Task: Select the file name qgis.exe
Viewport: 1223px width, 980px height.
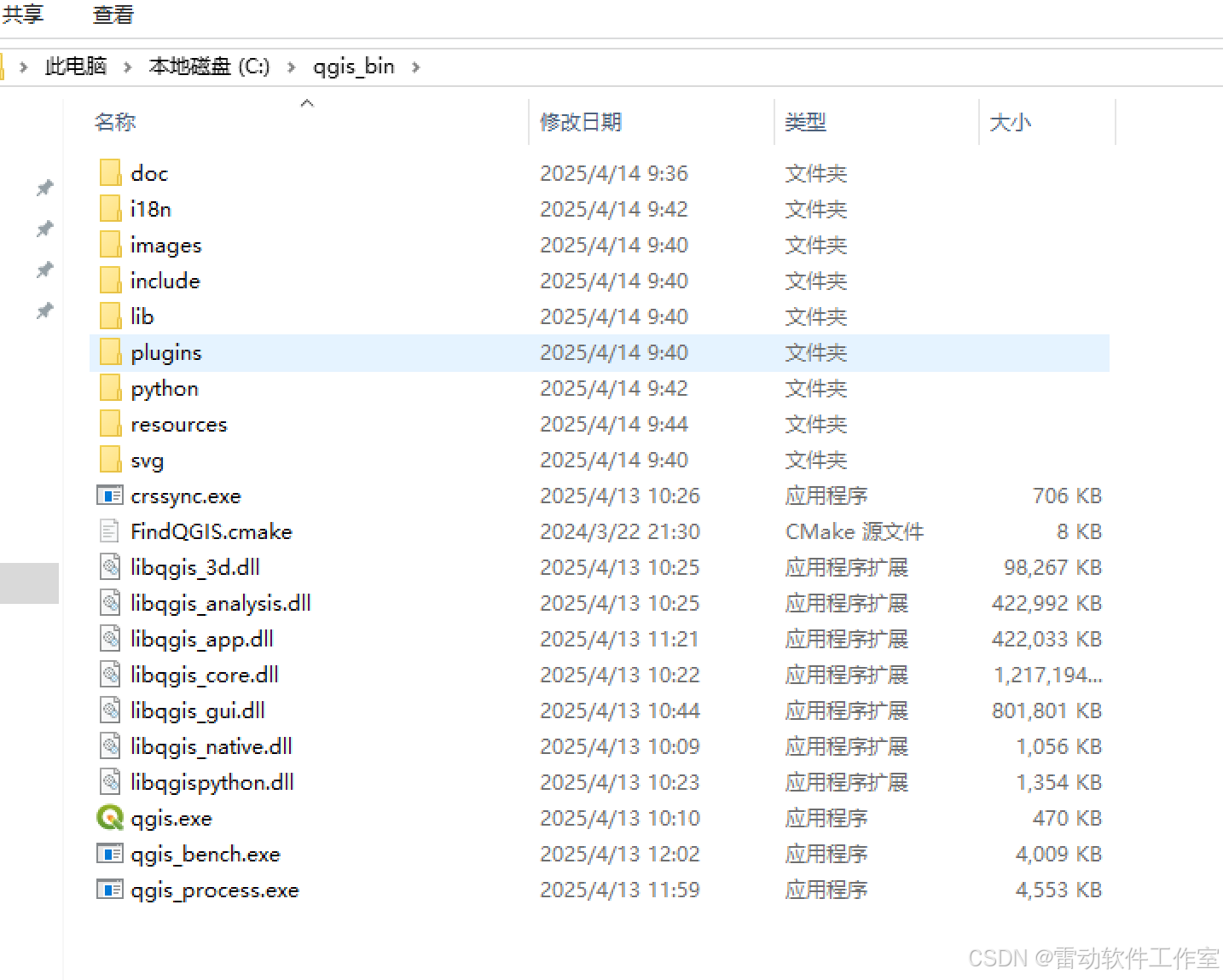Action: tap(171, 818)
